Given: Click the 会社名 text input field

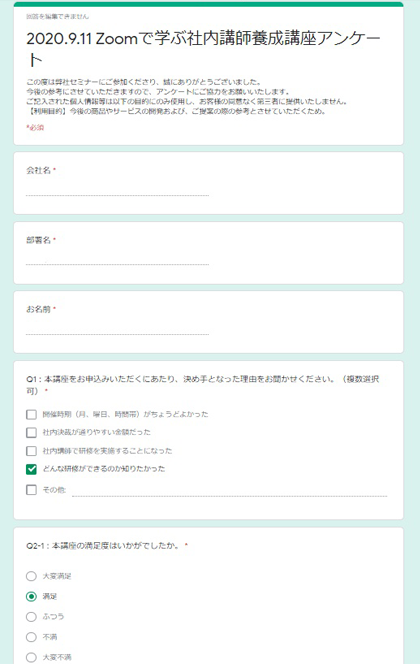Looking at the screenshot, I should point(117,189).
